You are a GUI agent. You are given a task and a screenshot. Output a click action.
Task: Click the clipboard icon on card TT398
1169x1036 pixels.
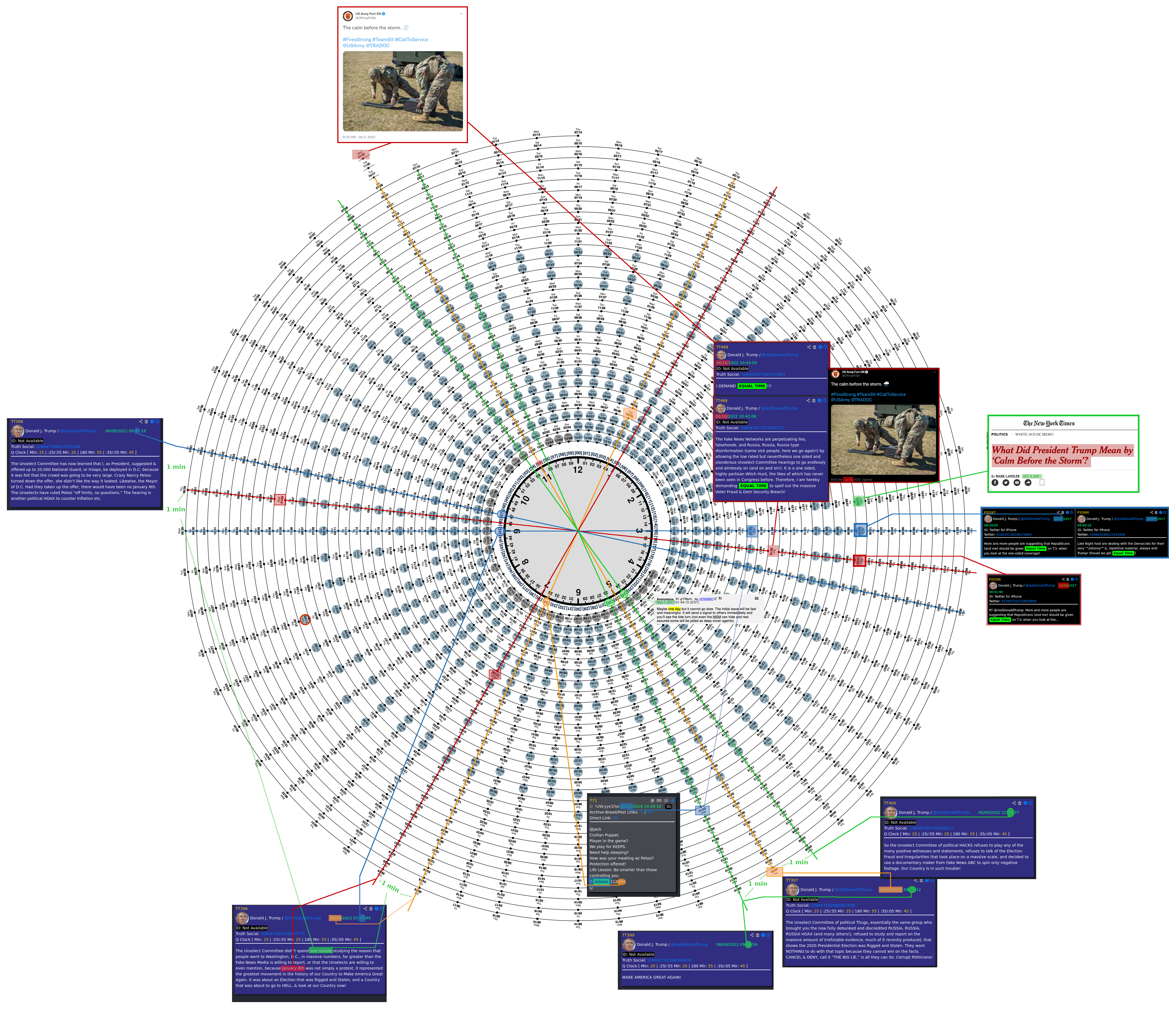(146, 422)
